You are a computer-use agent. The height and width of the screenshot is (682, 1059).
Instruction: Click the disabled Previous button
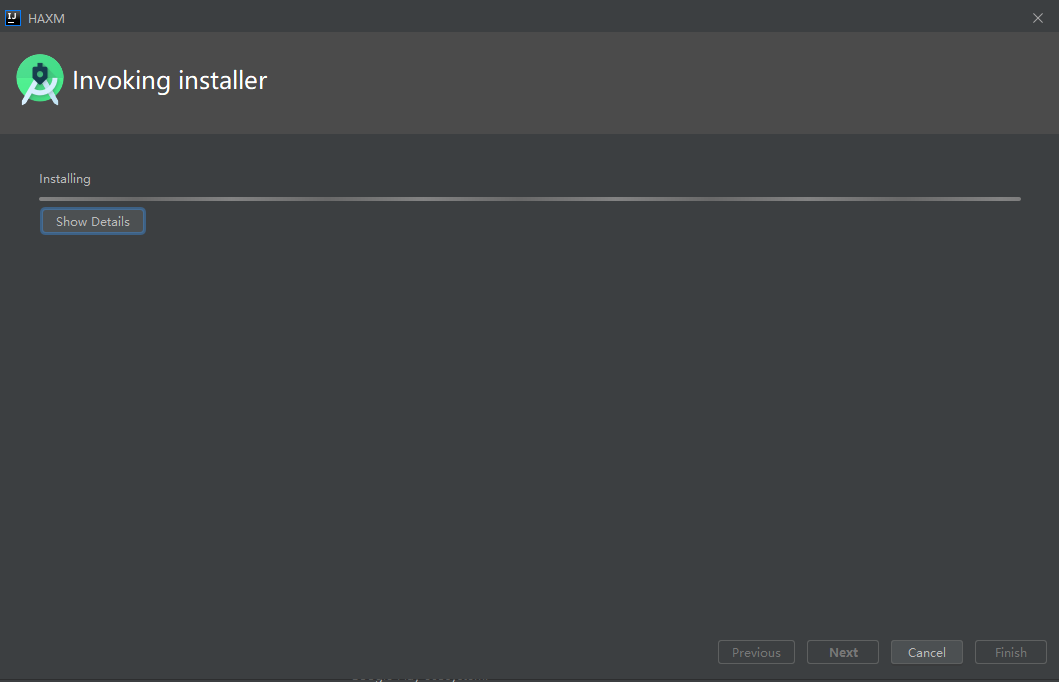756,651
